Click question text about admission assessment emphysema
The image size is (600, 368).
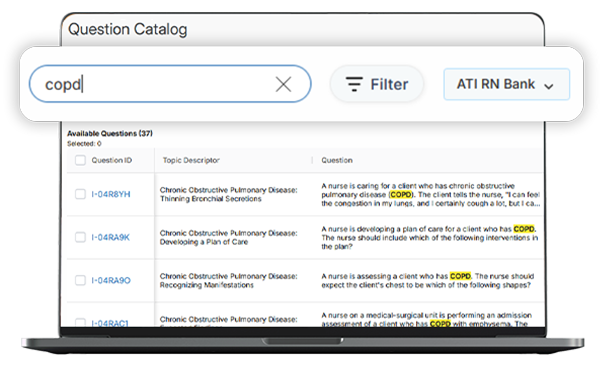pyautogui.click(x=426, y=320)
